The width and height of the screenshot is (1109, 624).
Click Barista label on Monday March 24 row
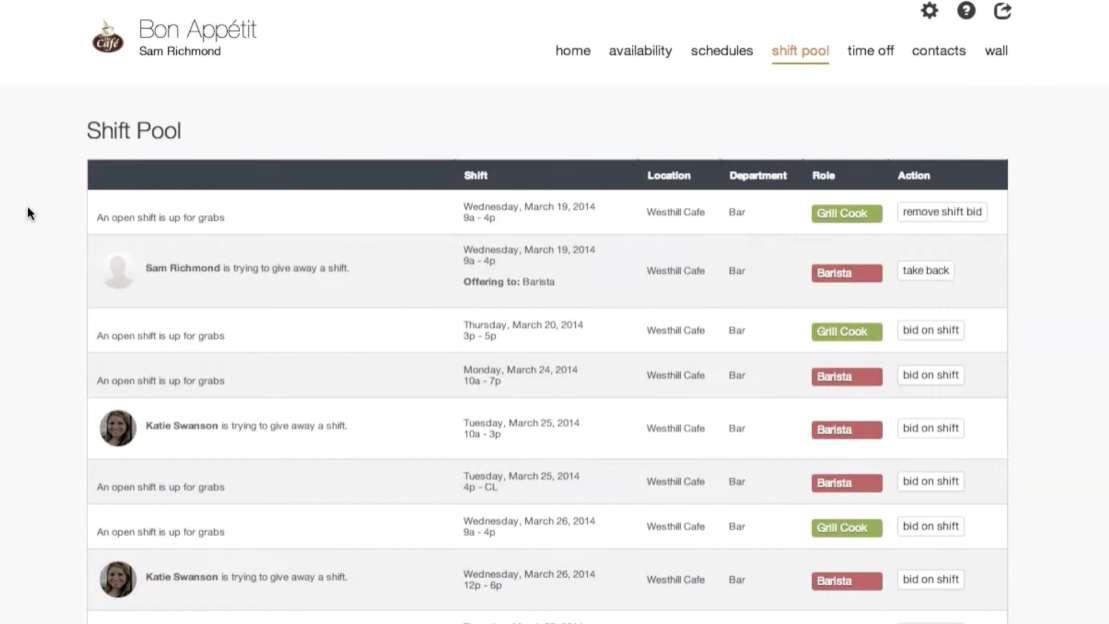point(846,377)
